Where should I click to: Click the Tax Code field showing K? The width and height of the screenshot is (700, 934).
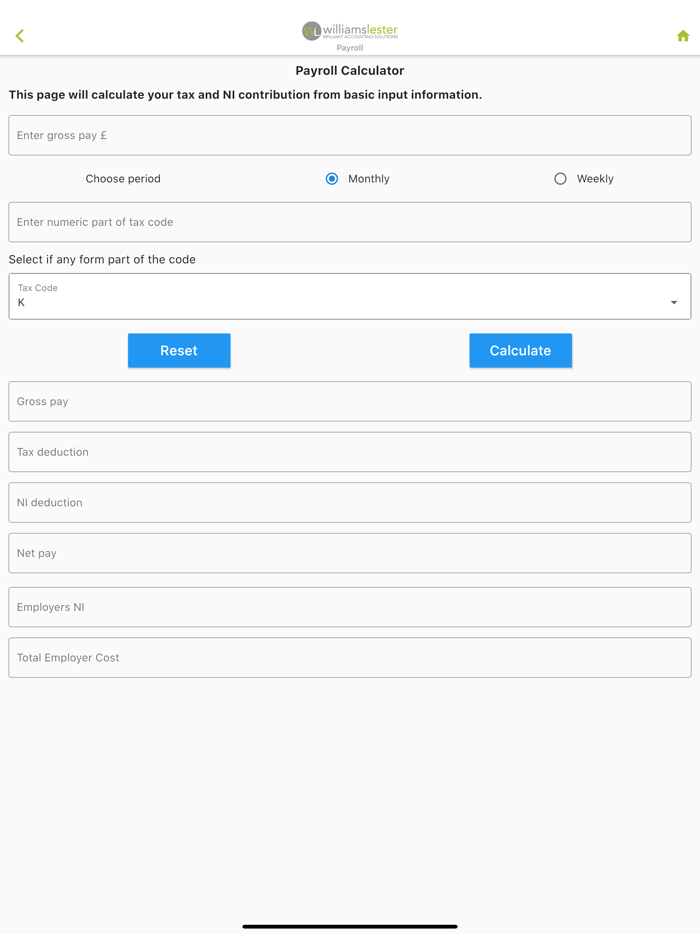[340, 297]
